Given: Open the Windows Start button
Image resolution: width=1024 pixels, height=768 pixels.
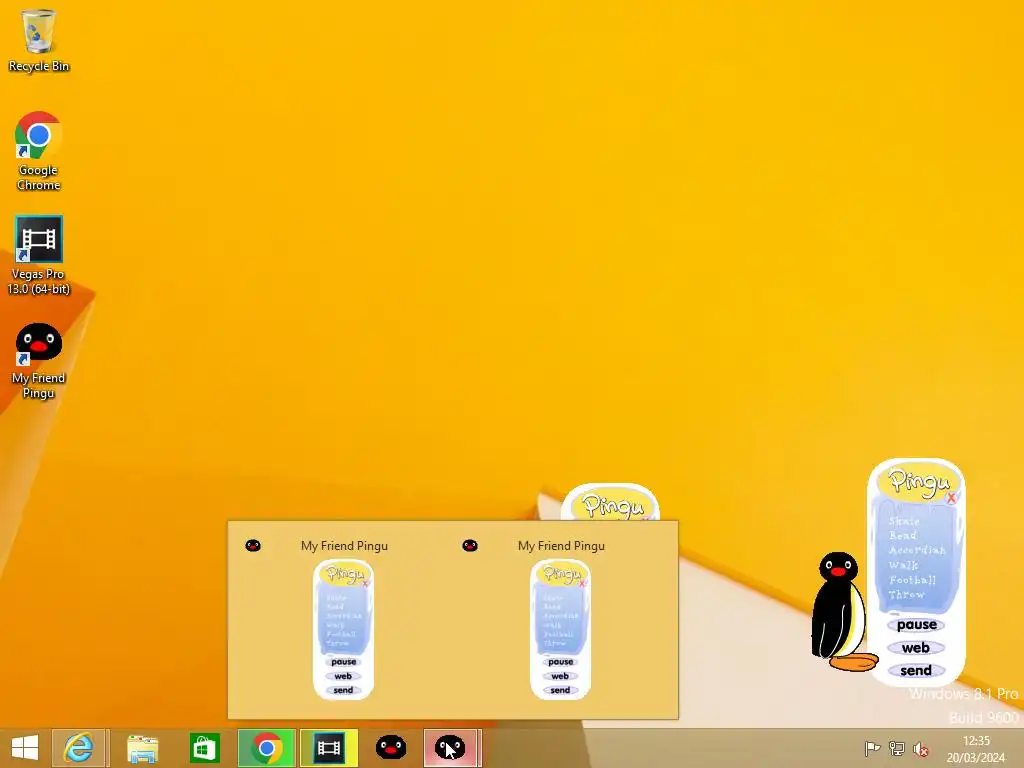Looking at the screenshot, I should pyautogui.click(x=25, y=748).
